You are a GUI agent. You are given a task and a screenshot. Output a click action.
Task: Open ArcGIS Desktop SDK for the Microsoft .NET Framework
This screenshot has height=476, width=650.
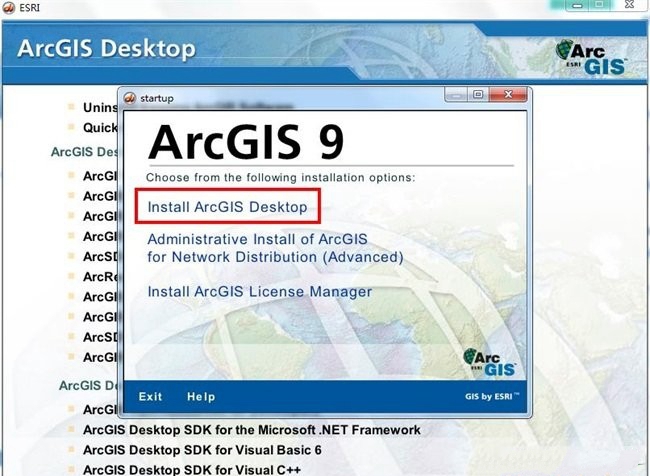[x=252, y=430]
